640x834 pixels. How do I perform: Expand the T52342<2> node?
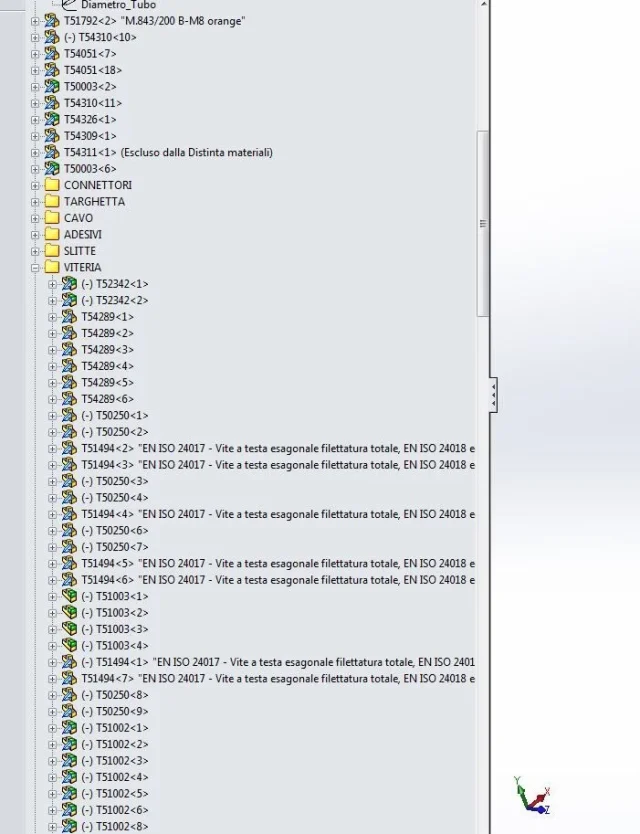(52, 301)
